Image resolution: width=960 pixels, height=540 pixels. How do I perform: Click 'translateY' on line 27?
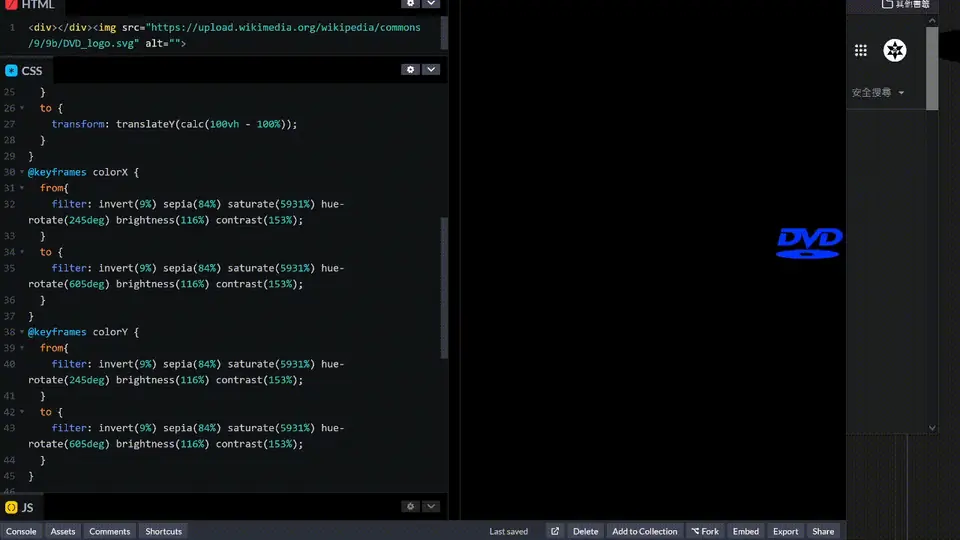[145, 124]
